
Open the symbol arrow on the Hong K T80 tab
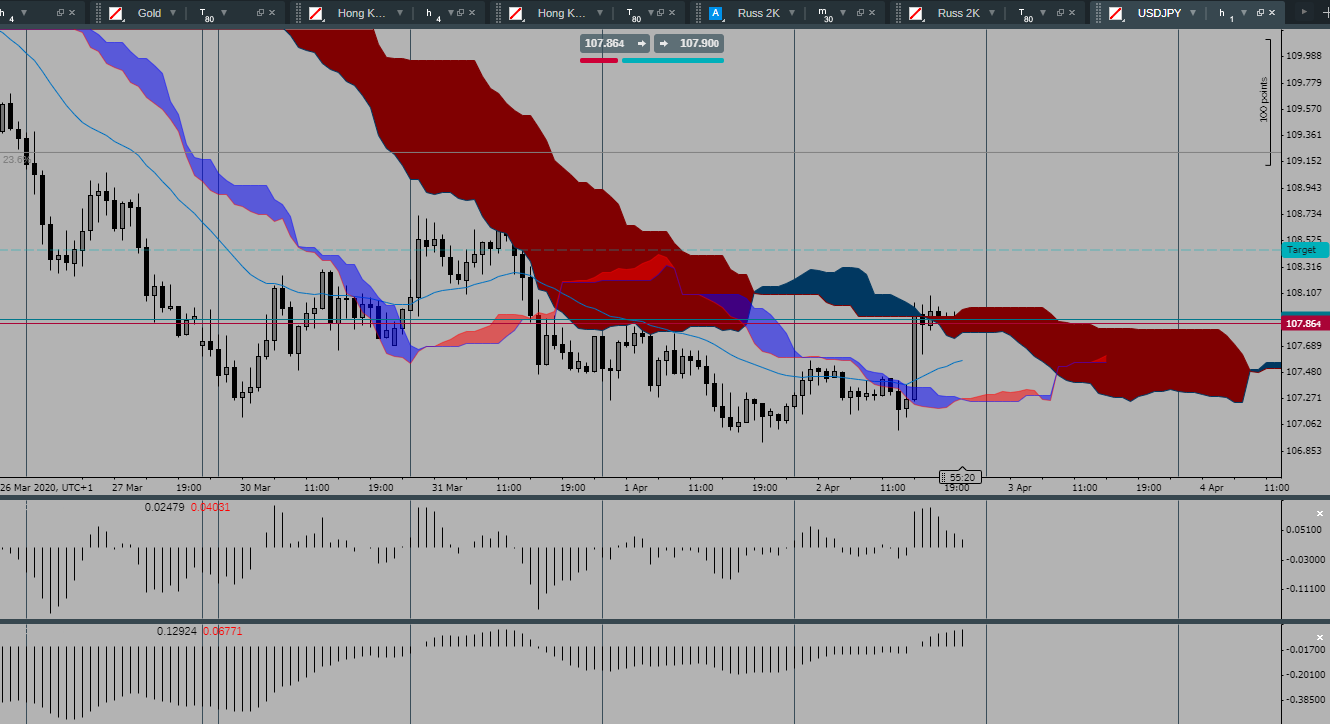pyautogui.click(x=600, y=13)
